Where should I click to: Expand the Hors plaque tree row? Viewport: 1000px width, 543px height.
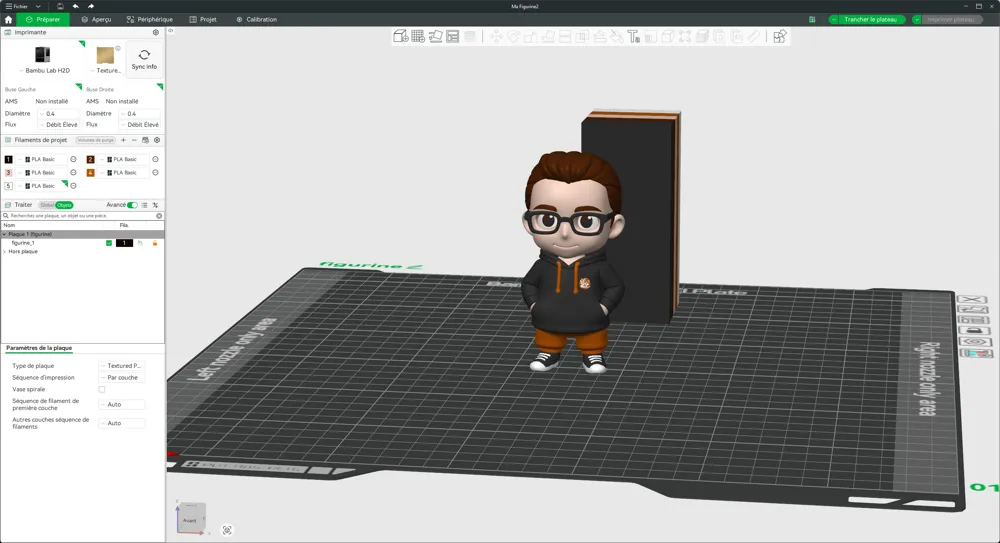4,251
